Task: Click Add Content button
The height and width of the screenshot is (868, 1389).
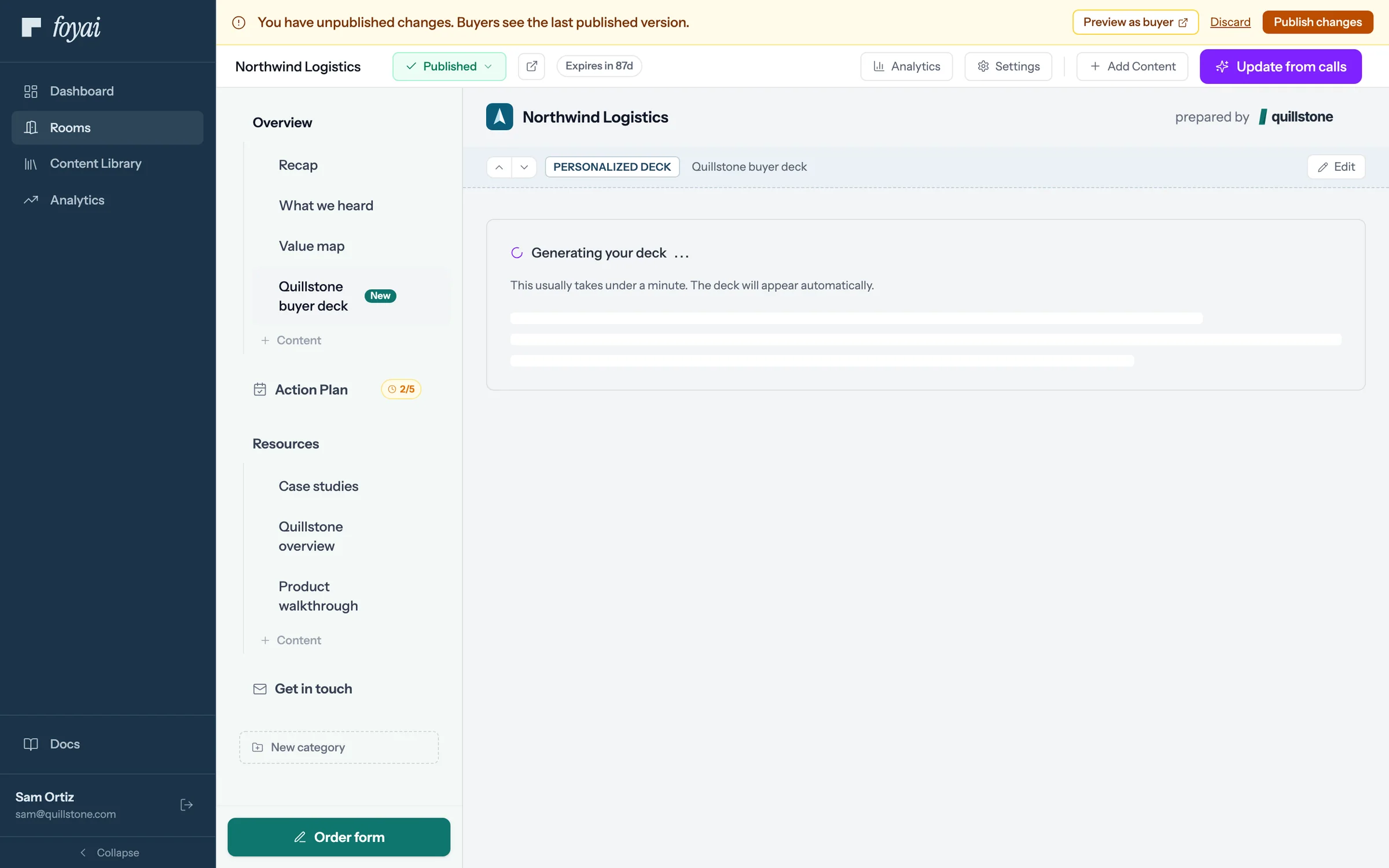Action: (x=1132, y=67)
